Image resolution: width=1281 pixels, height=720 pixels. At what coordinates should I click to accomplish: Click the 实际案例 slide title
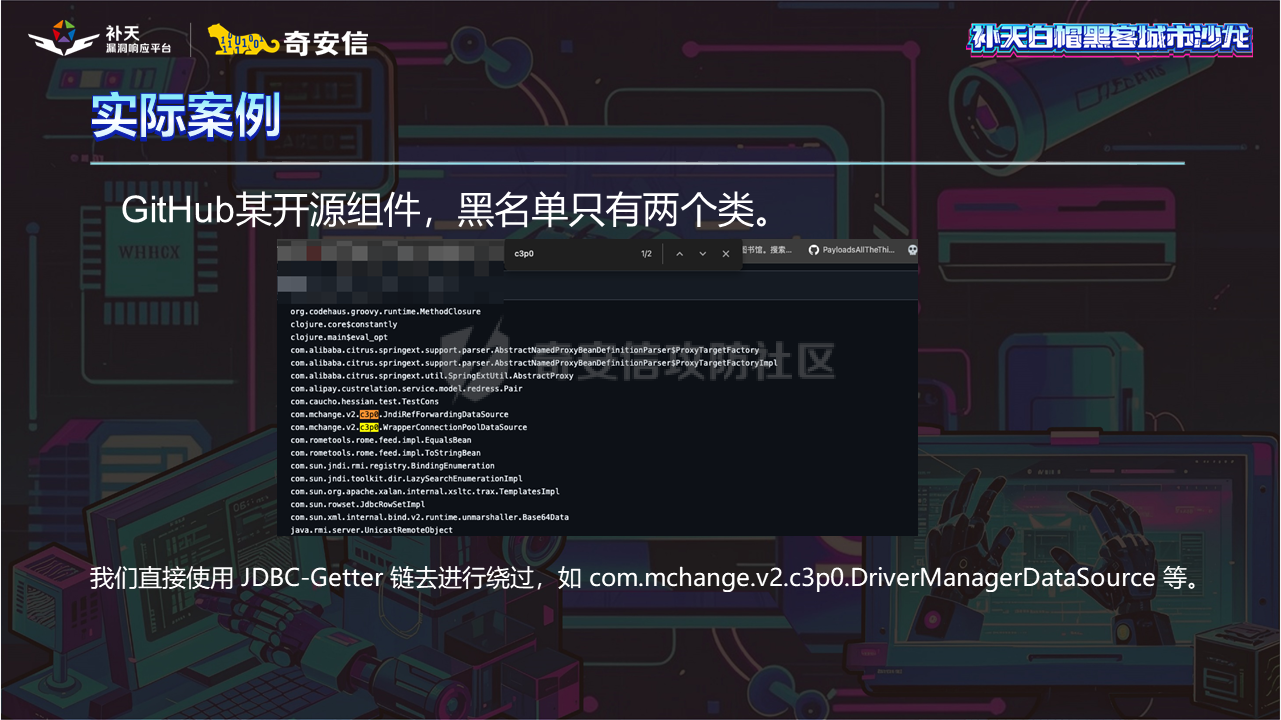[x=185, y=117]
